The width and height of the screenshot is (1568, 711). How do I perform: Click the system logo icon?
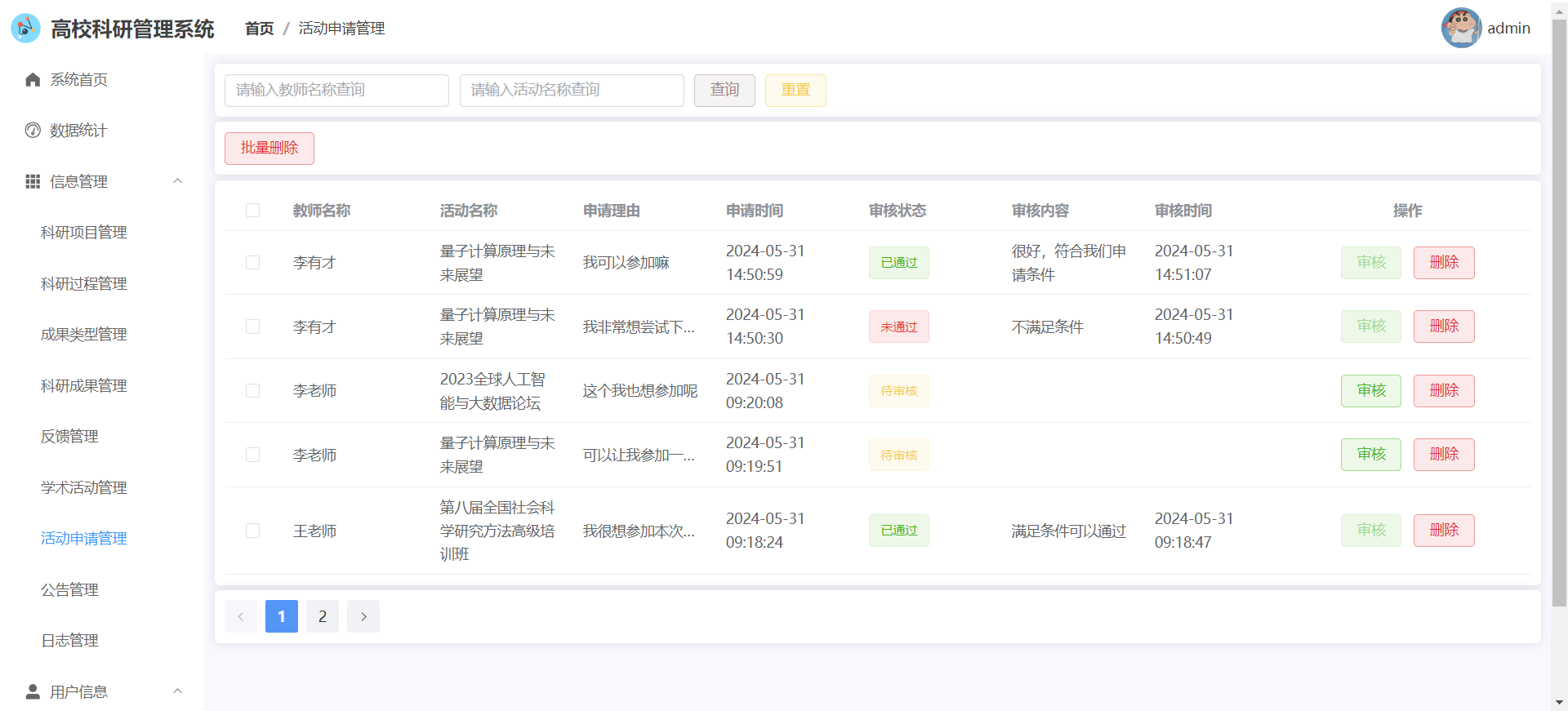coord(25,29)
